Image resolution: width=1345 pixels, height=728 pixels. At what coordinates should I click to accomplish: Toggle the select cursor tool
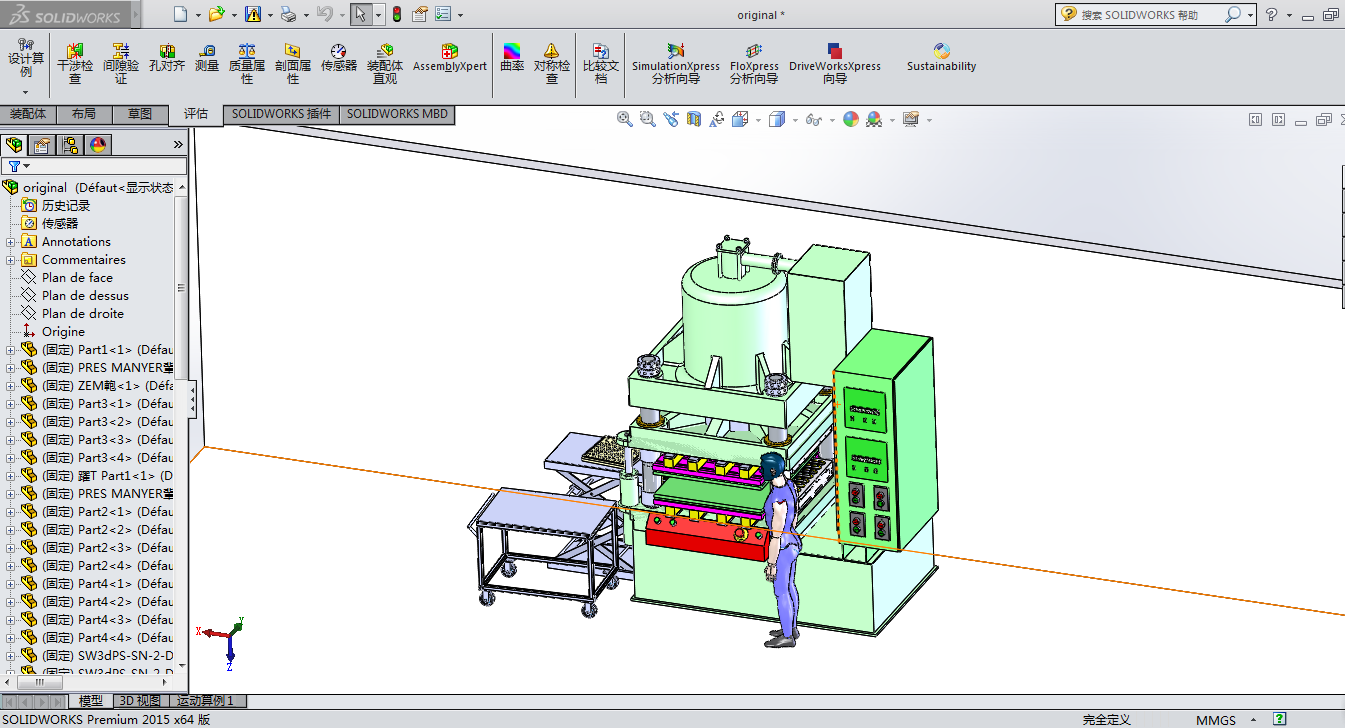point(360,14)
